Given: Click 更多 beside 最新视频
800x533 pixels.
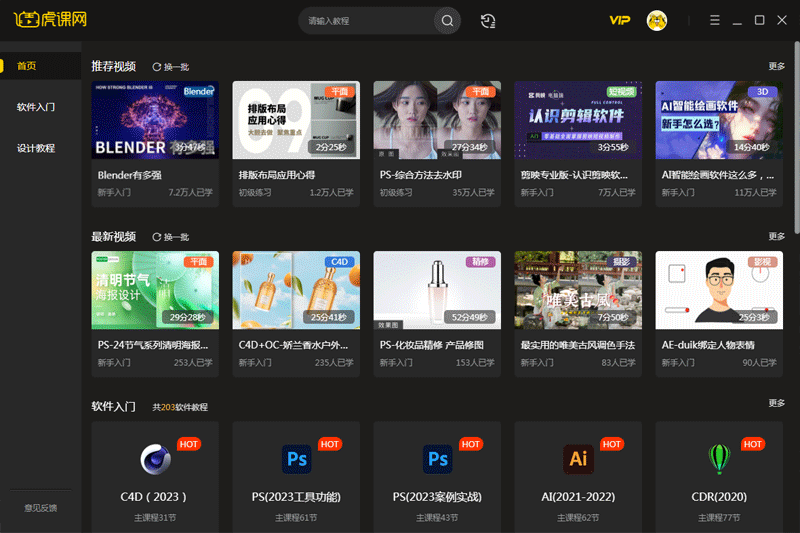Looking at the screenshot, I should click(x=777, y=236).
